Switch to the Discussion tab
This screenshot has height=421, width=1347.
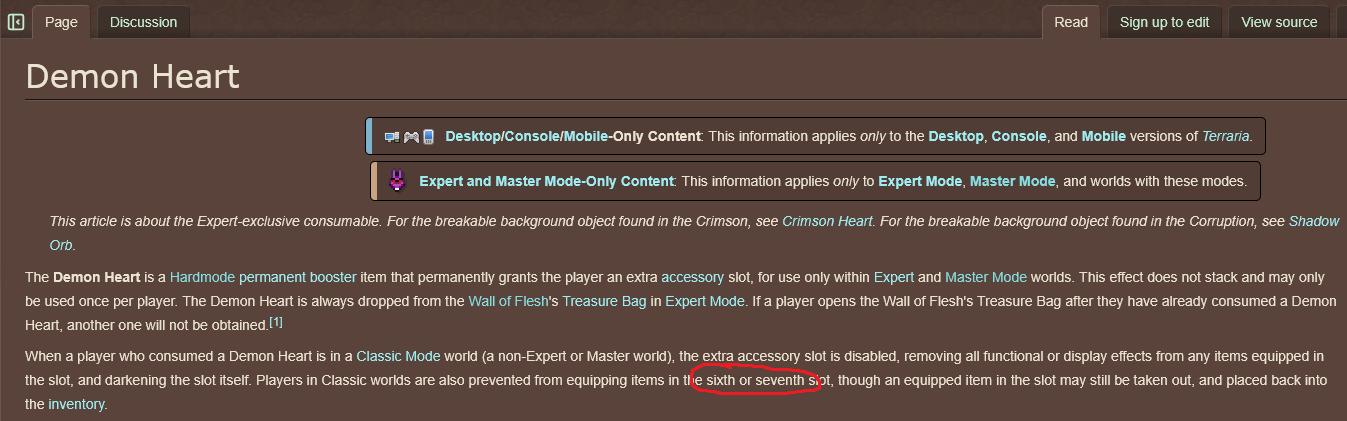143,22
